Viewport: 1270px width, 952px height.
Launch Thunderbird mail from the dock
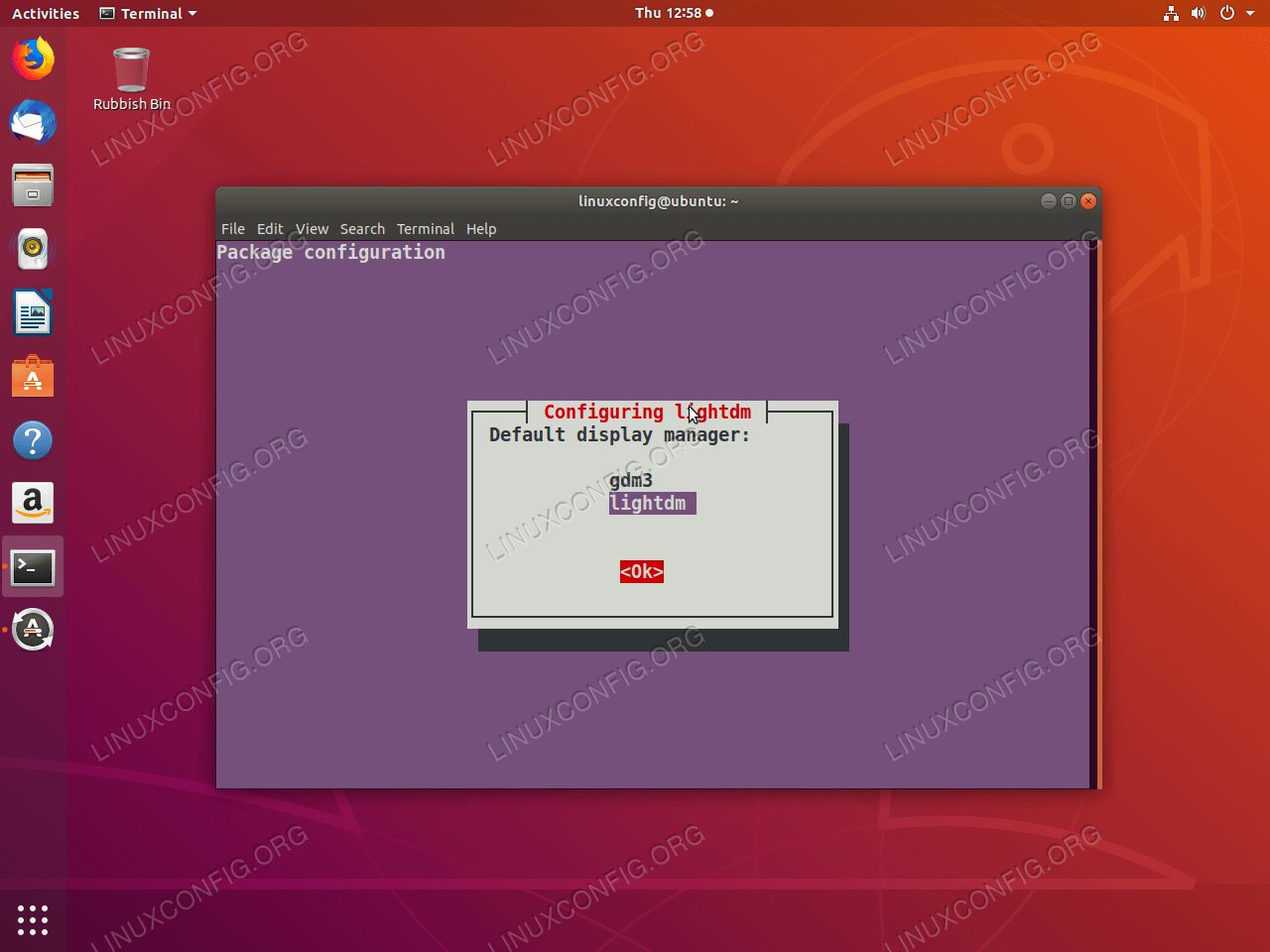click(x=33, y=123)
